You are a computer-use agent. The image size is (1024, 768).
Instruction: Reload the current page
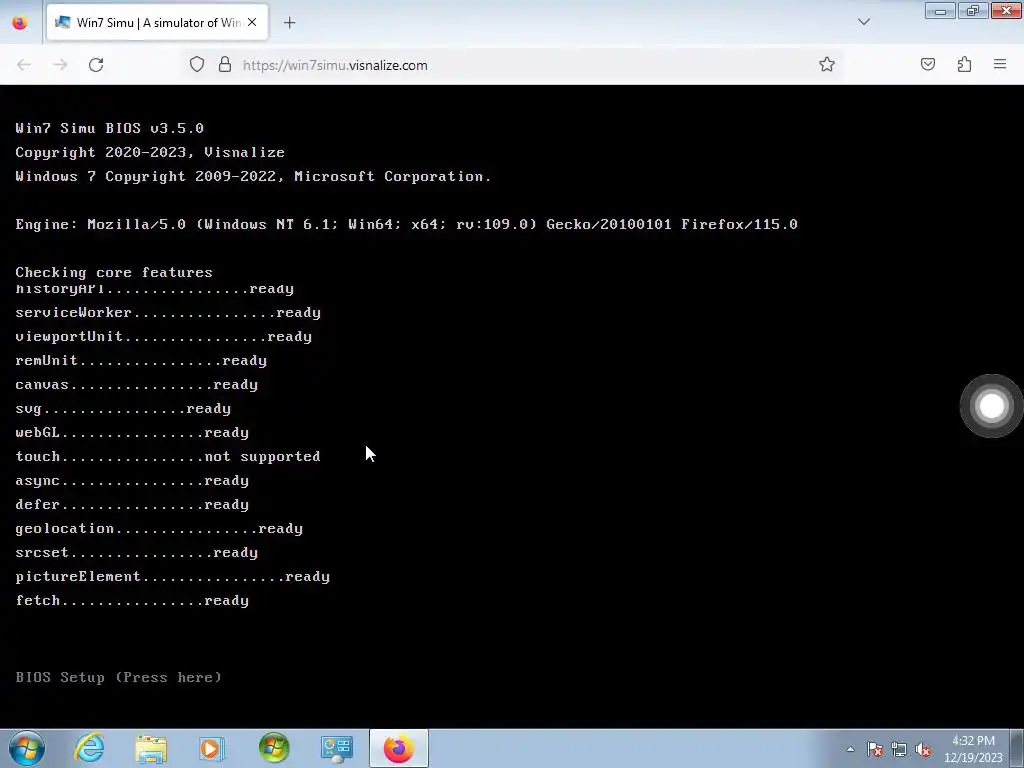[96, 65]
